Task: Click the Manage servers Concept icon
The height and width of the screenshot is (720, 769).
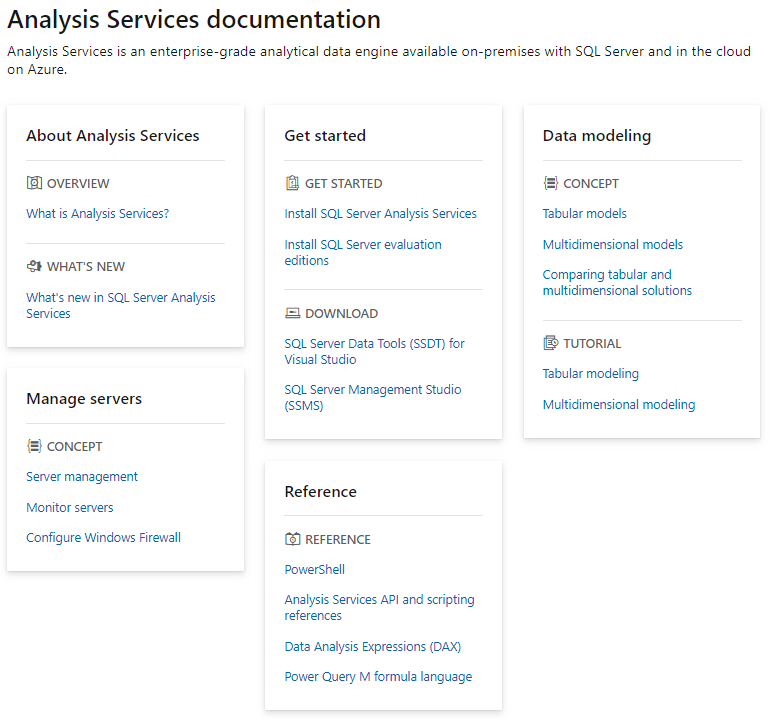Action: 34,446
